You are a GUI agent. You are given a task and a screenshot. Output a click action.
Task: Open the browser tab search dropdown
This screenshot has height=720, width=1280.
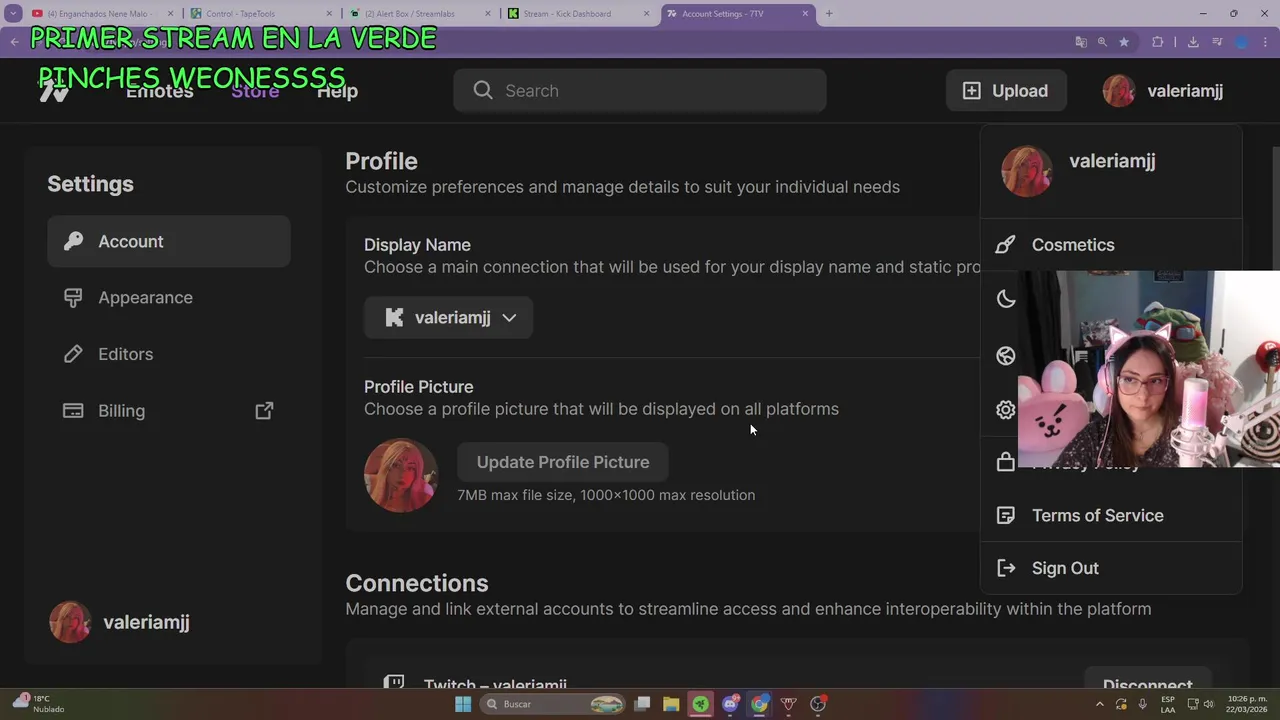click(13, 14)
